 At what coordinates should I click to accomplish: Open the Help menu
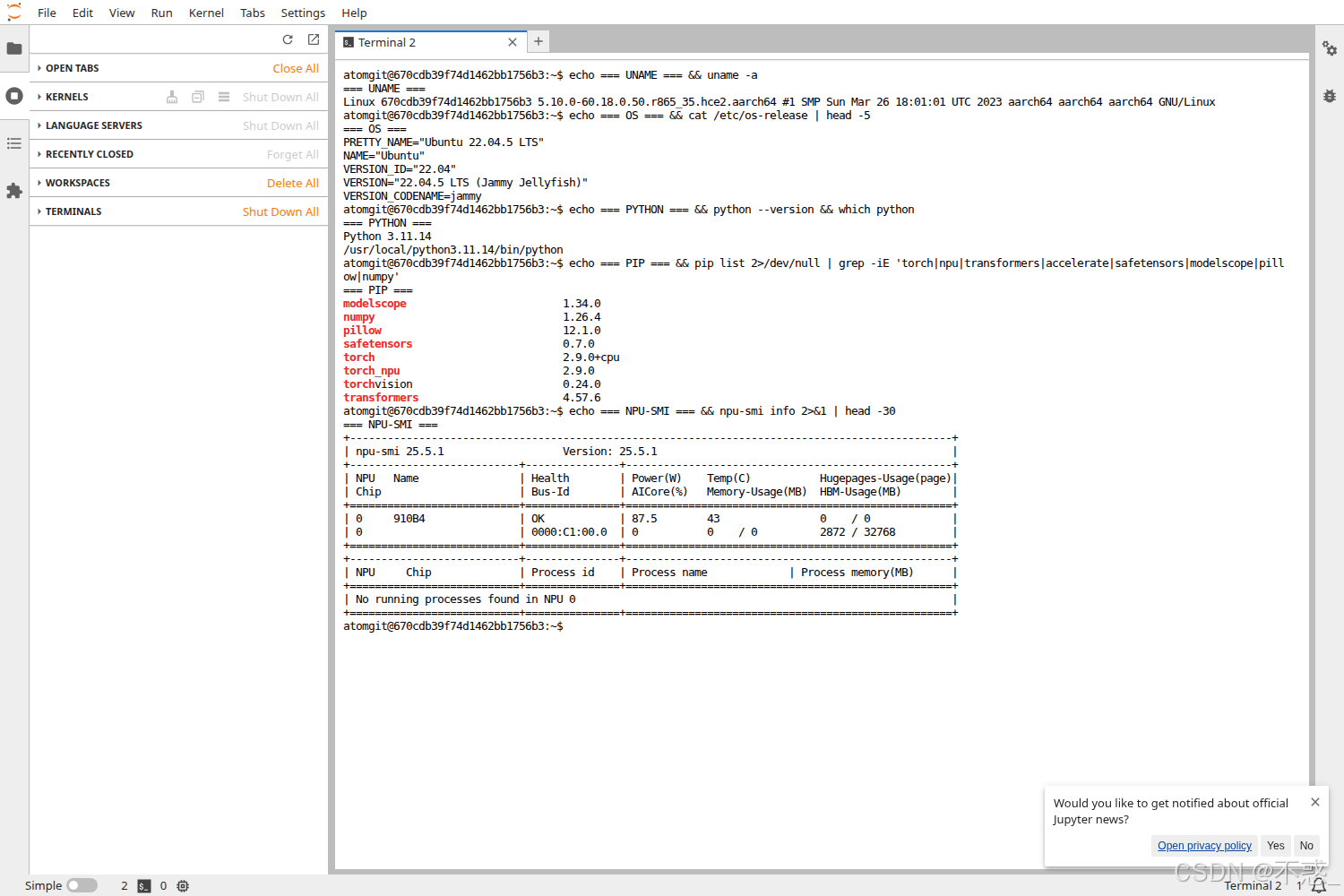[x=354, y=13]
